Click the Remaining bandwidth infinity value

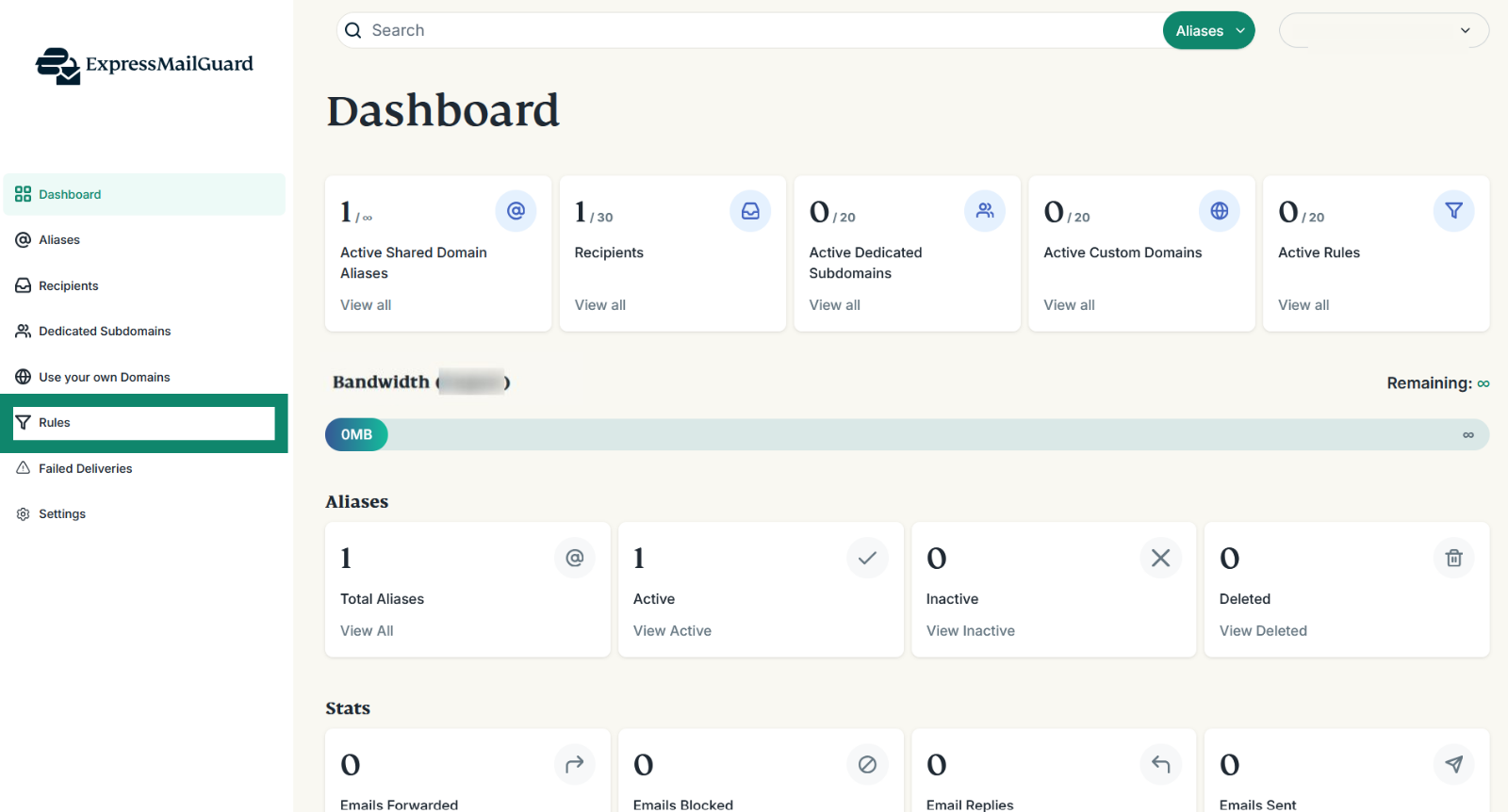[1483, 383]
